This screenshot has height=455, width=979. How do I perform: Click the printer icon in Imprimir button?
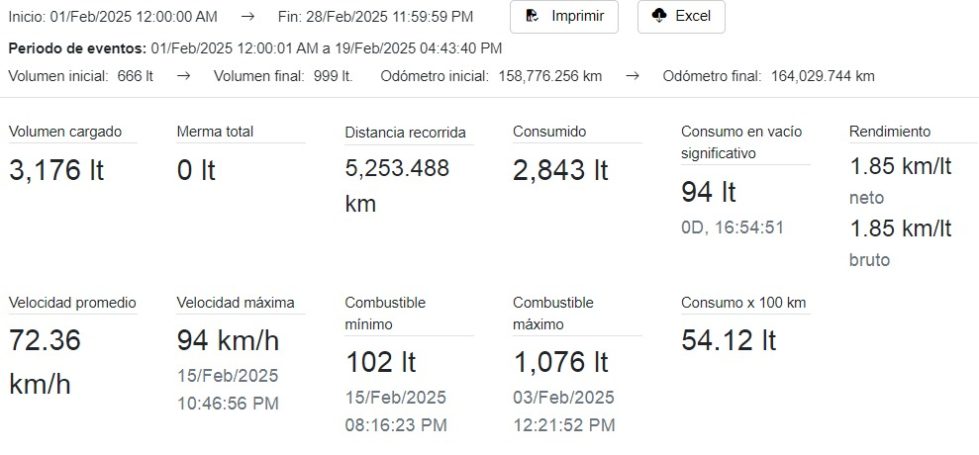click(533, 16)
